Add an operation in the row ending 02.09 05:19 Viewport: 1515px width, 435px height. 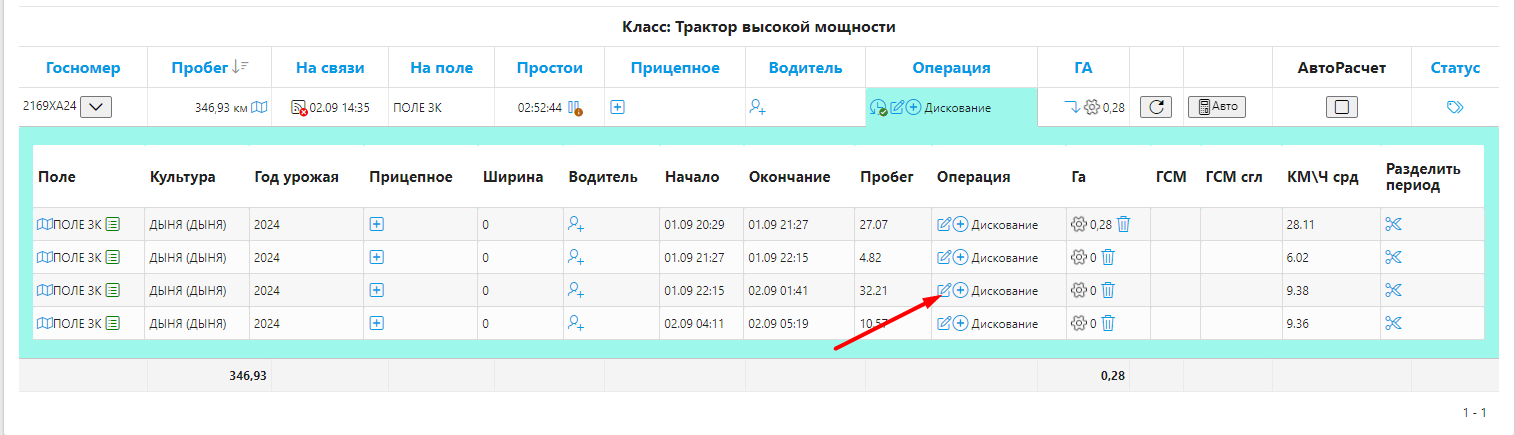(960, 323)
